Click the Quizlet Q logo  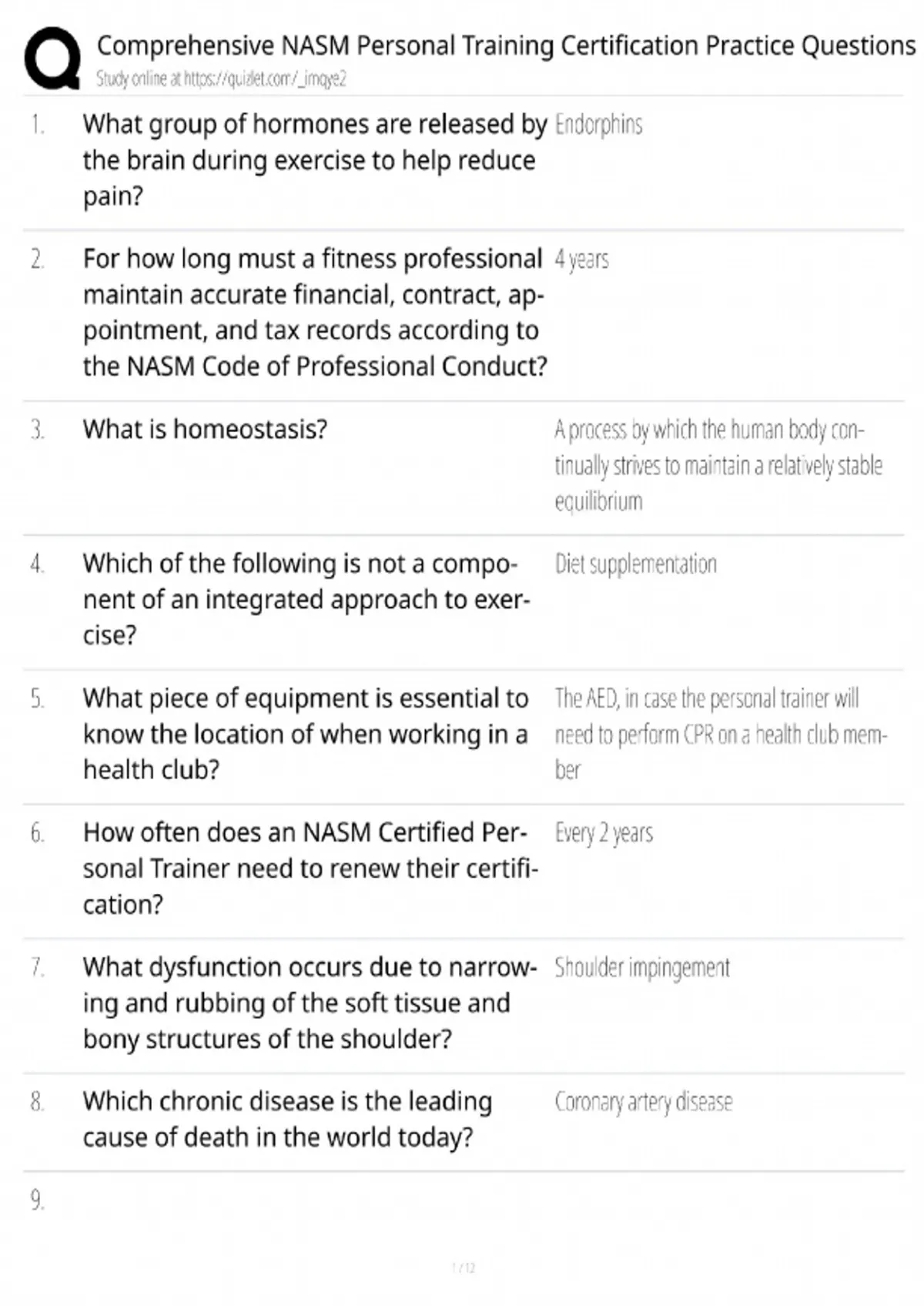pyautogui.click(x=52, y=59)
